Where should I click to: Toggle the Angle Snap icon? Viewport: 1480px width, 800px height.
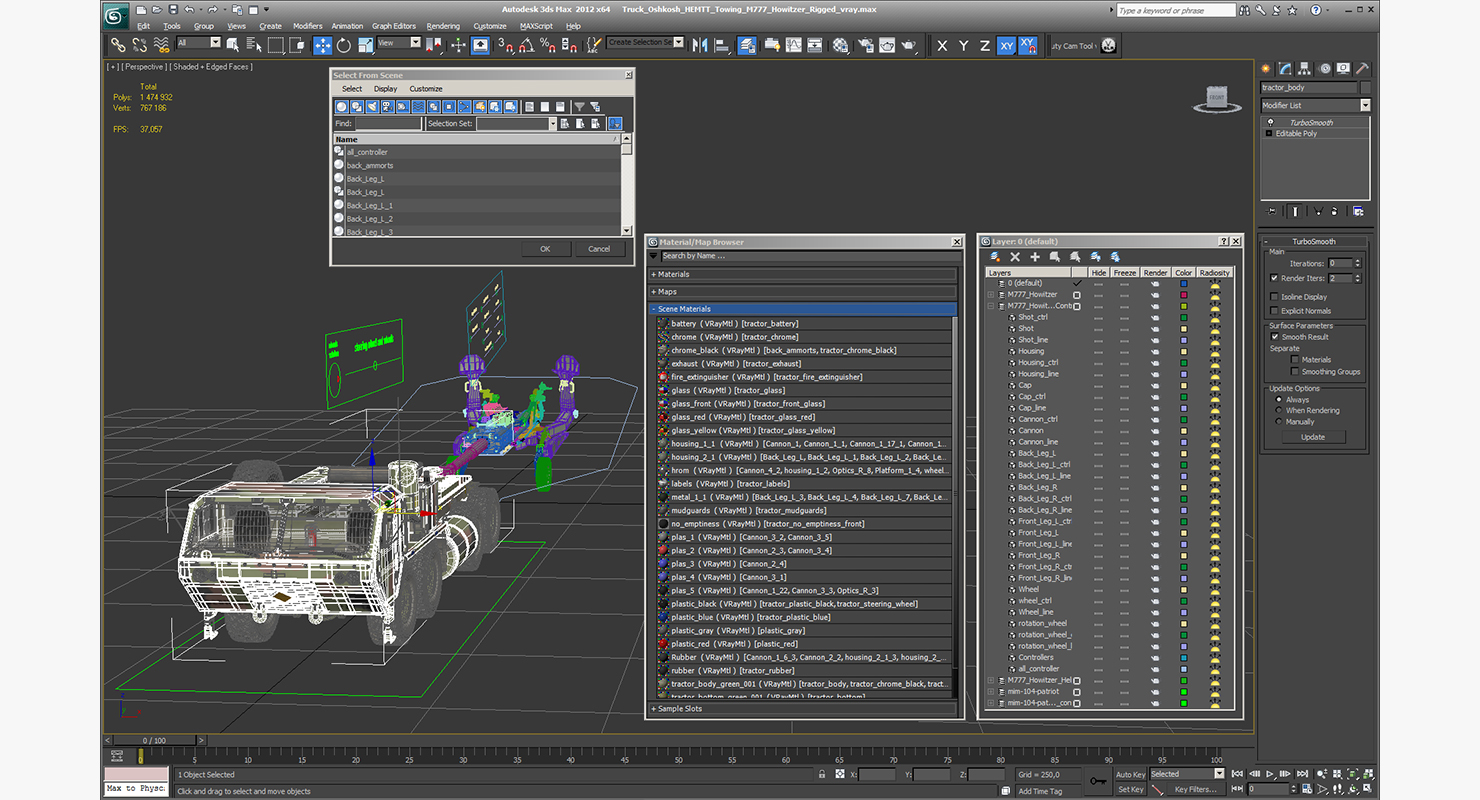(x=527, y=45)
